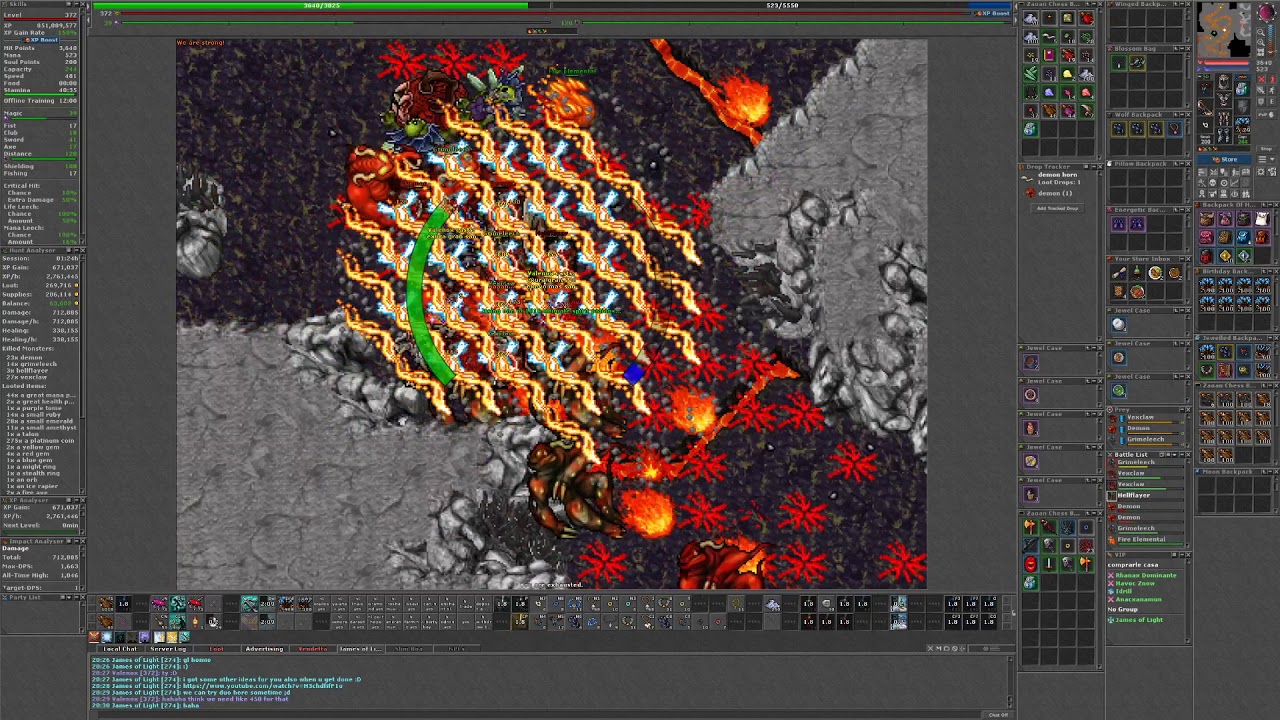Open the James of Li... private chat tab
Viewport: 1280px width, 720px height.
(x=361, y=649)
